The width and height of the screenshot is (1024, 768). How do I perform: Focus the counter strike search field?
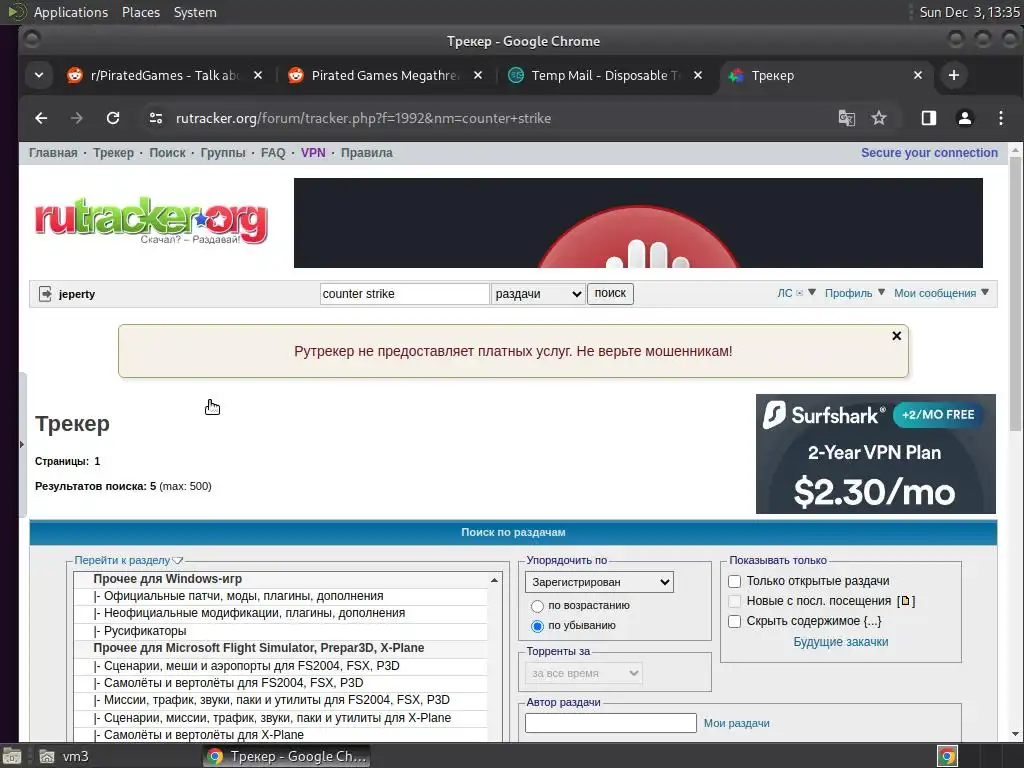pos(404,294)
